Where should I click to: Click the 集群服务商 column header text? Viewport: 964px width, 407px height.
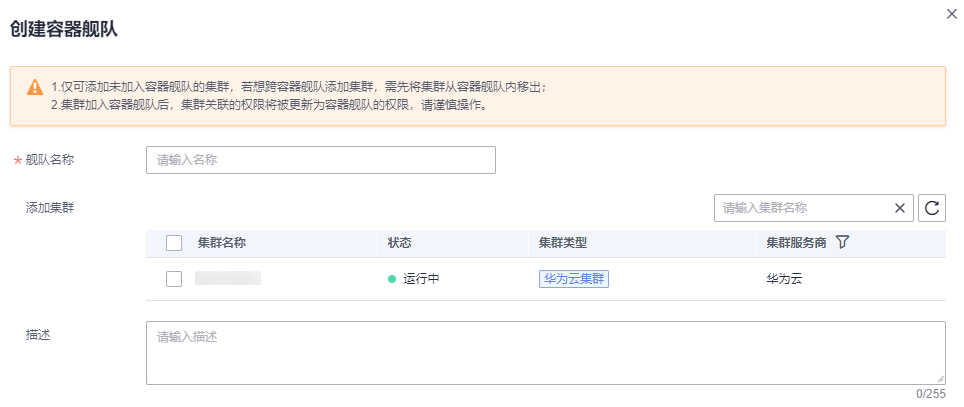click(796, 242)
